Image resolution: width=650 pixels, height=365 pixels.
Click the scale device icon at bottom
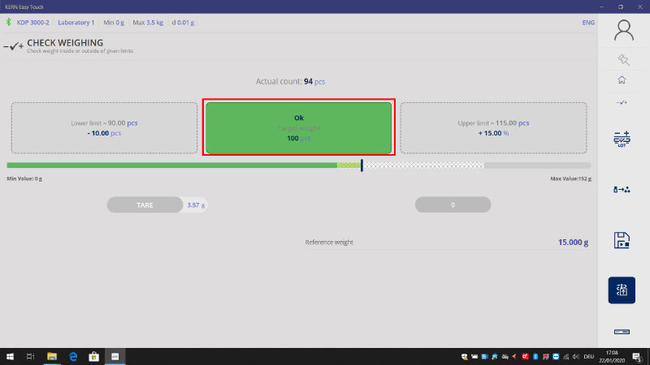pyautogui.click(x=622, y=332)
